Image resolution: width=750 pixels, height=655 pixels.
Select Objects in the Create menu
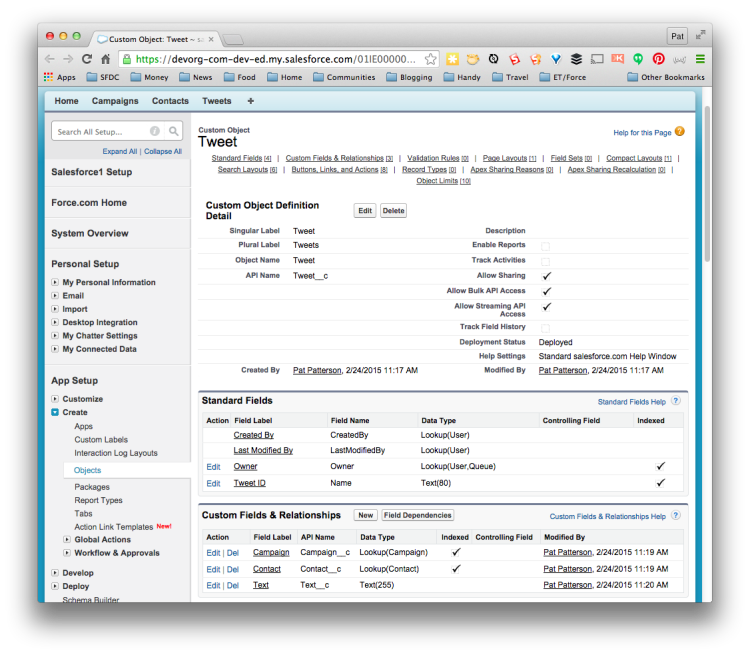pyautogui.click(x=88, y=470)
